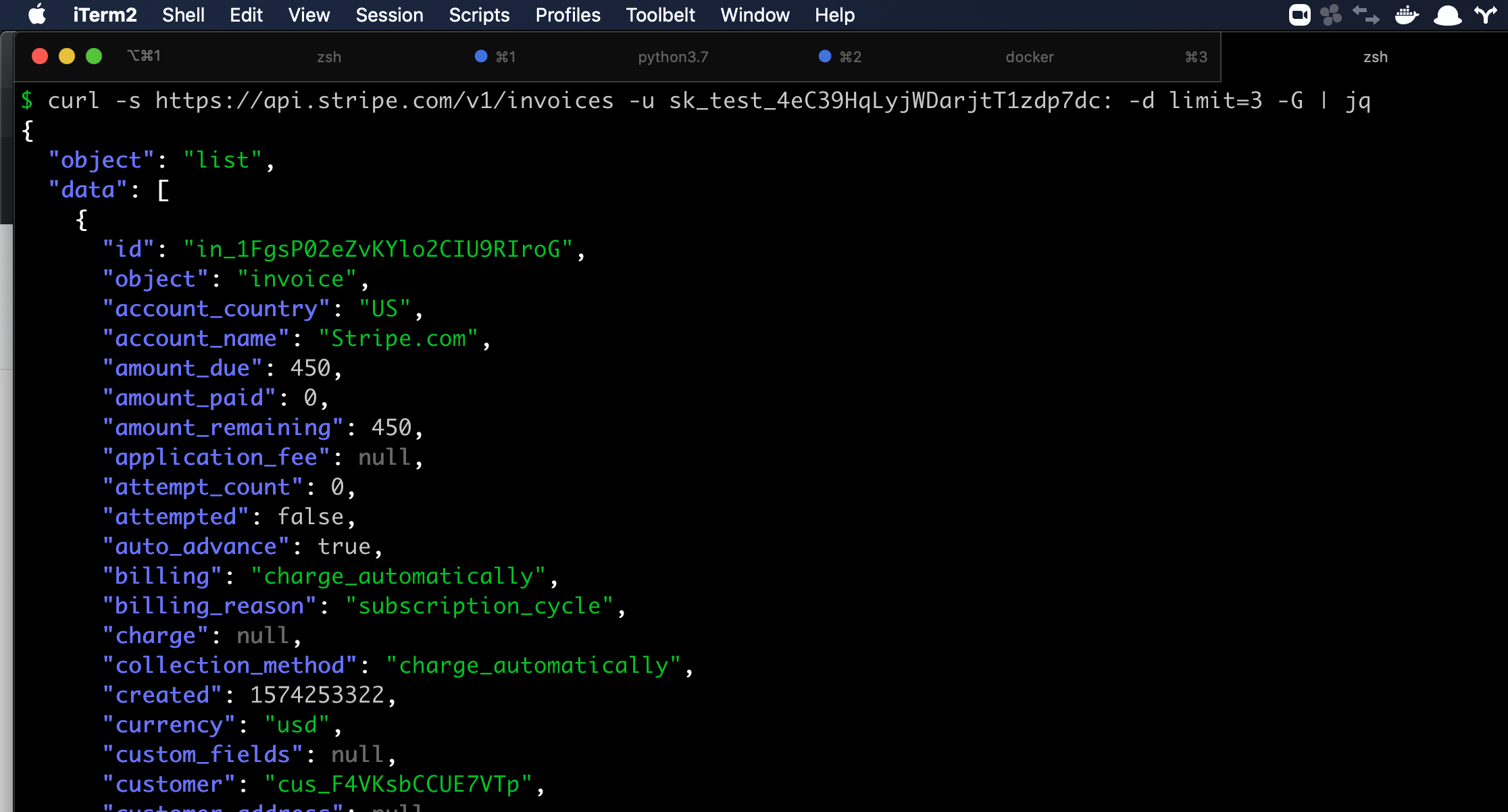Open the Scripts menu
This screenshot has width=1508, height=812.
[479, 15]
